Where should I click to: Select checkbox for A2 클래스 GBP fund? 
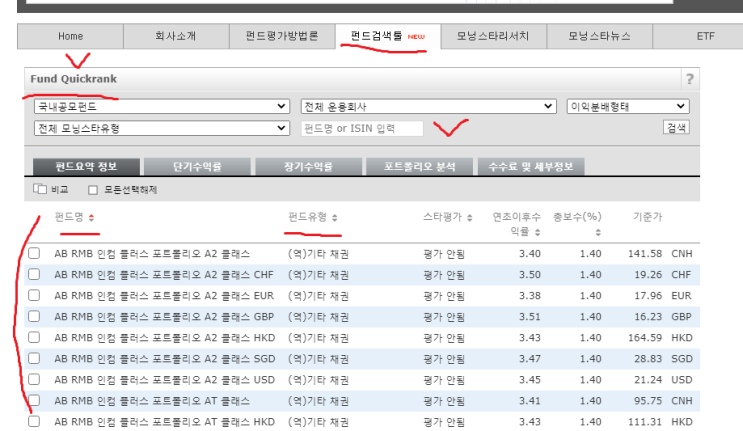click(34, 316)
